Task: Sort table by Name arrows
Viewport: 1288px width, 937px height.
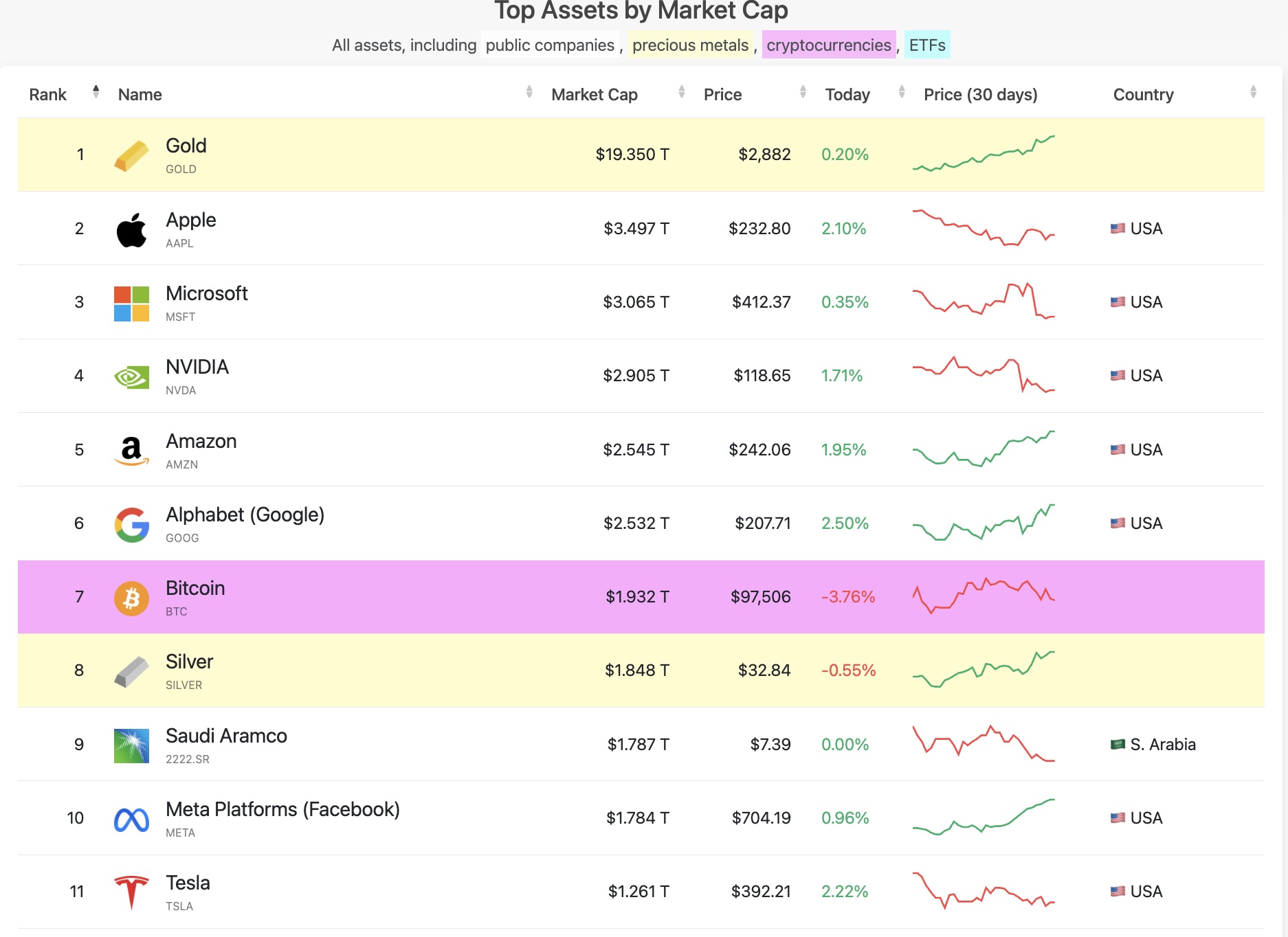Action: tap(529, 91)
